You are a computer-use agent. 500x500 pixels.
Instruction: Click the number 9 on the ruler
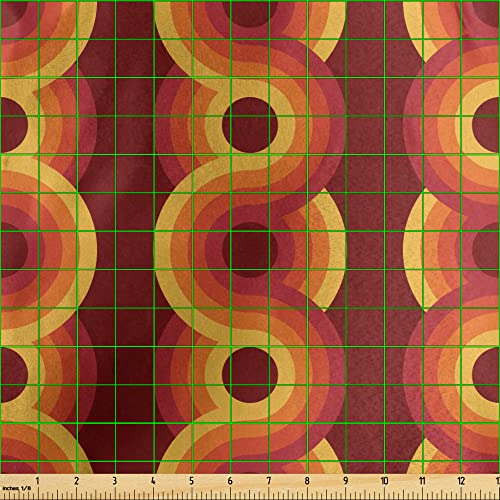(345, 481)
